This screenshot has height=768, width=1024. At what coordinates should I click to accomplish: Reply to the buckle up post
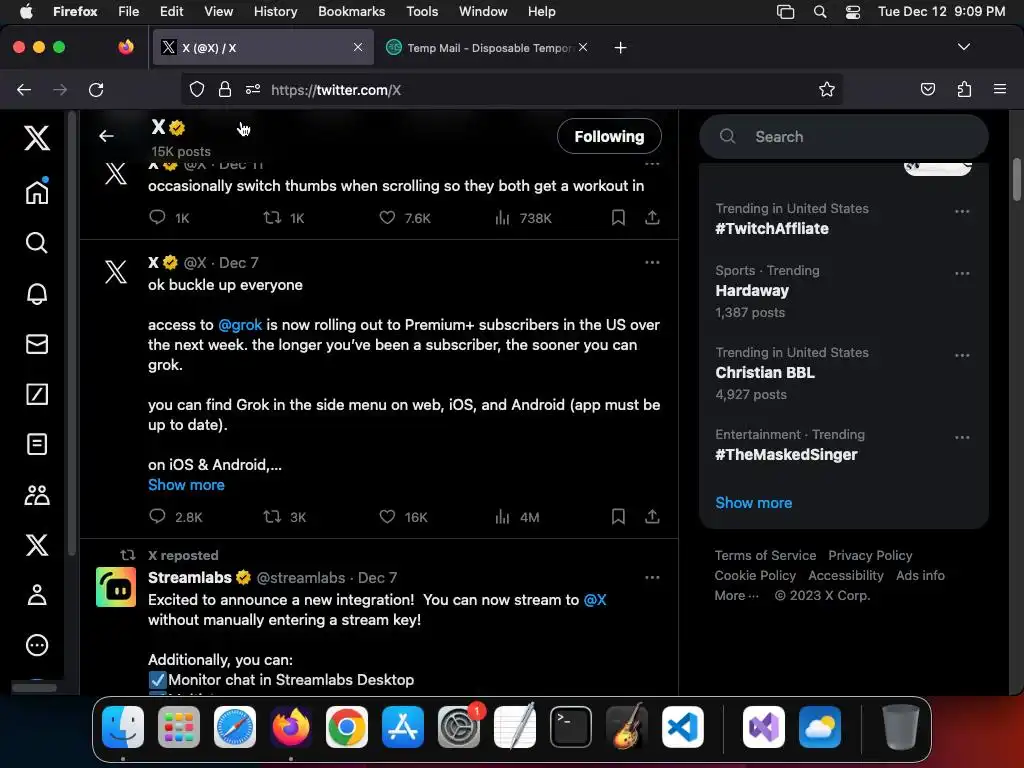[157, 517]
